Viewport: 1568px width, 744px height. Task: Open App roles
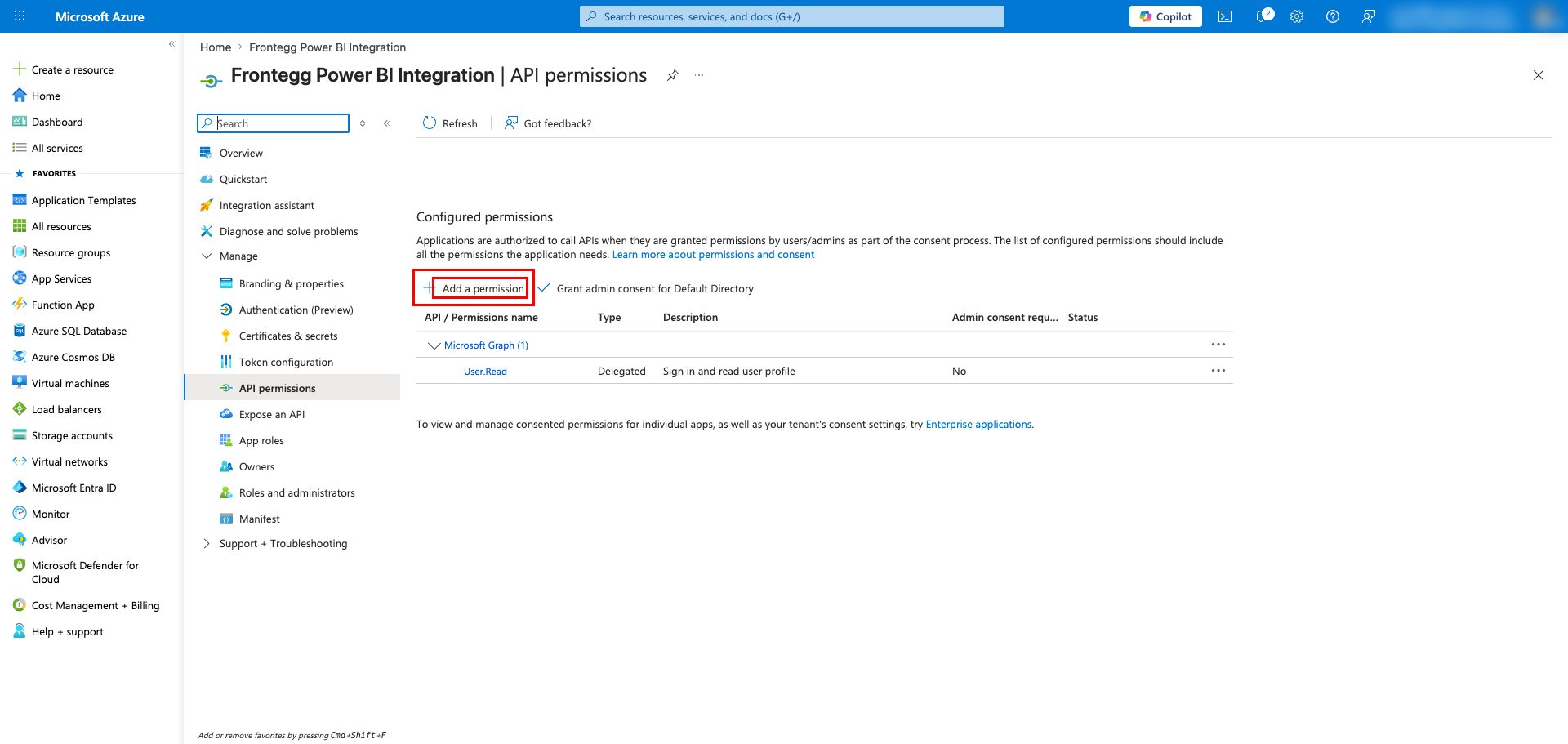tap(261, 440)
